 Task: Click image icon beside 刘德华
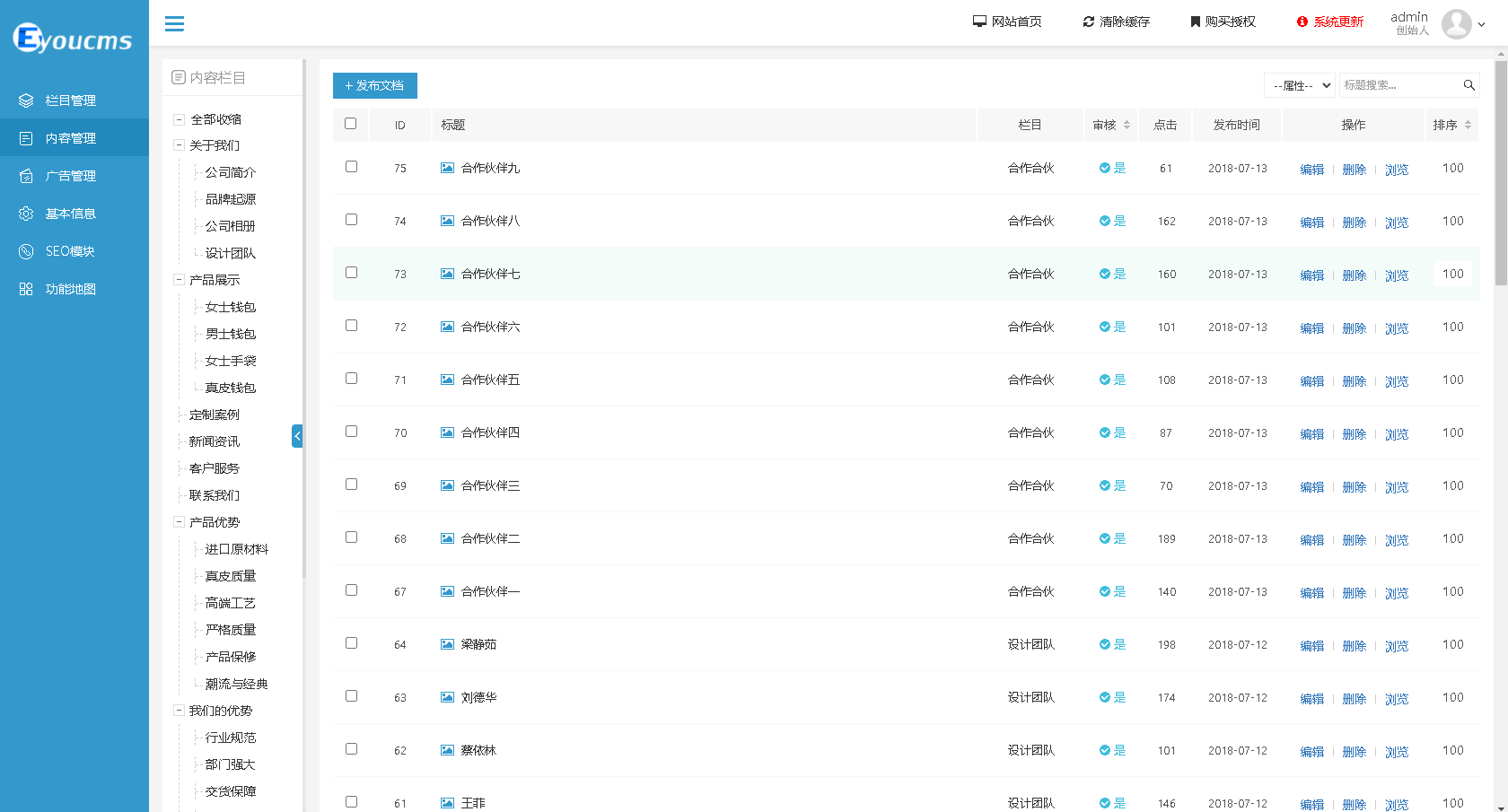coord(447,697)
